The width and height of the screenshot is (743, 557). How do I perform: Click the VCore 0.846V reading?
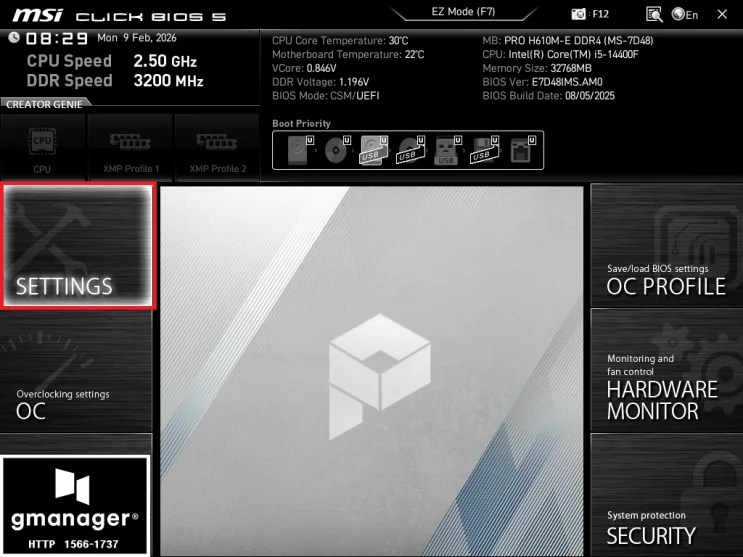(x=304, y=68)
